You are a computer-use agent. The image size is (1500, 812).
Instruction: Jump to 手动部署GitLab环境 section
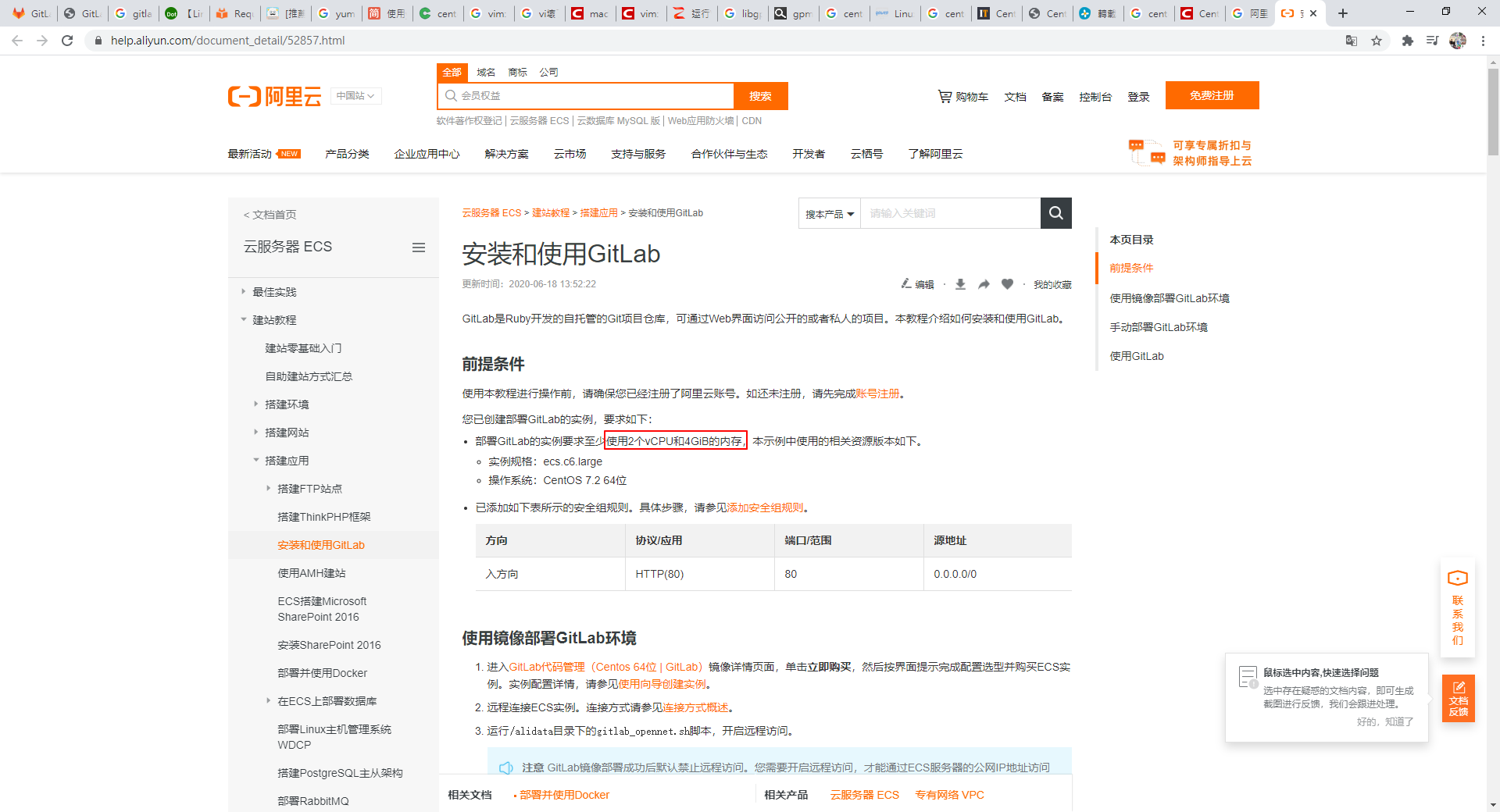[1159, 327]
